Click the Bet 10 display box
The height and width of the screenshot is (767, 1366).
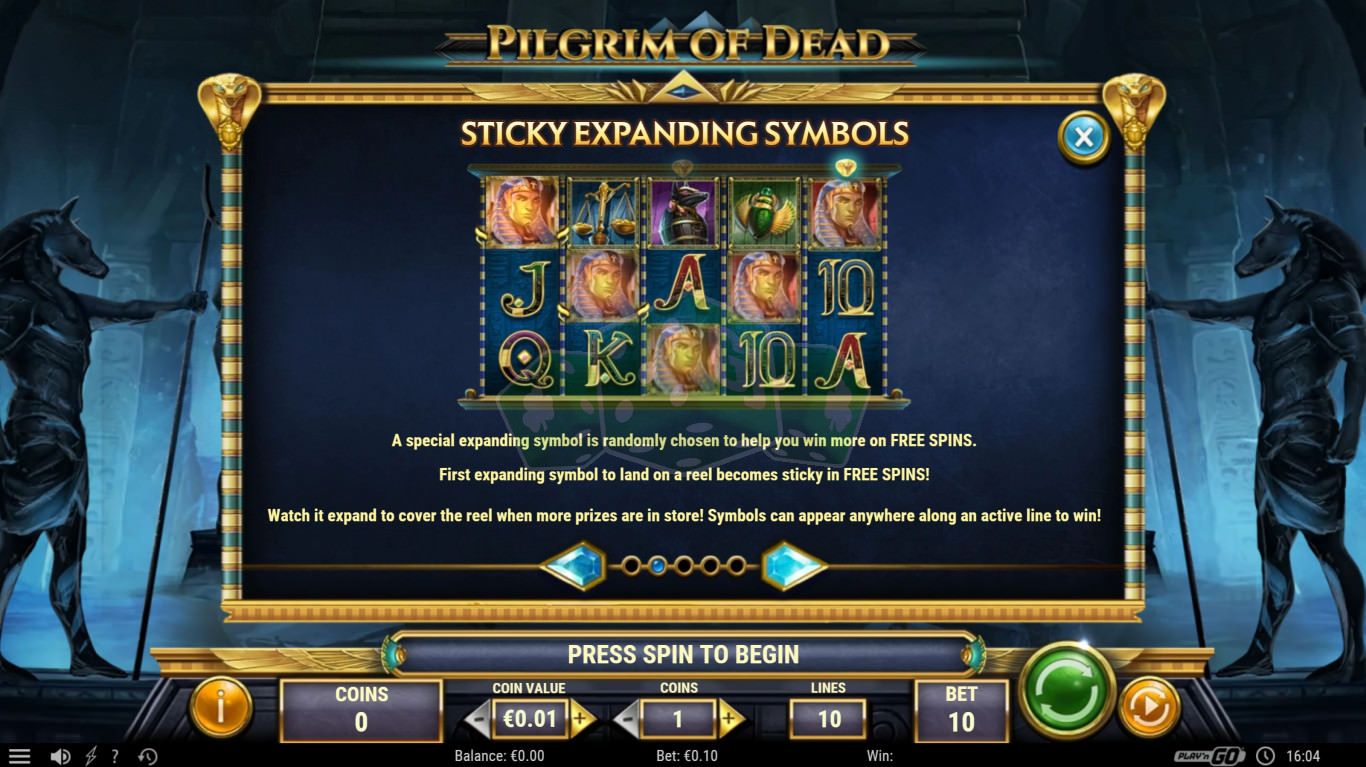(x=960, y=709)
